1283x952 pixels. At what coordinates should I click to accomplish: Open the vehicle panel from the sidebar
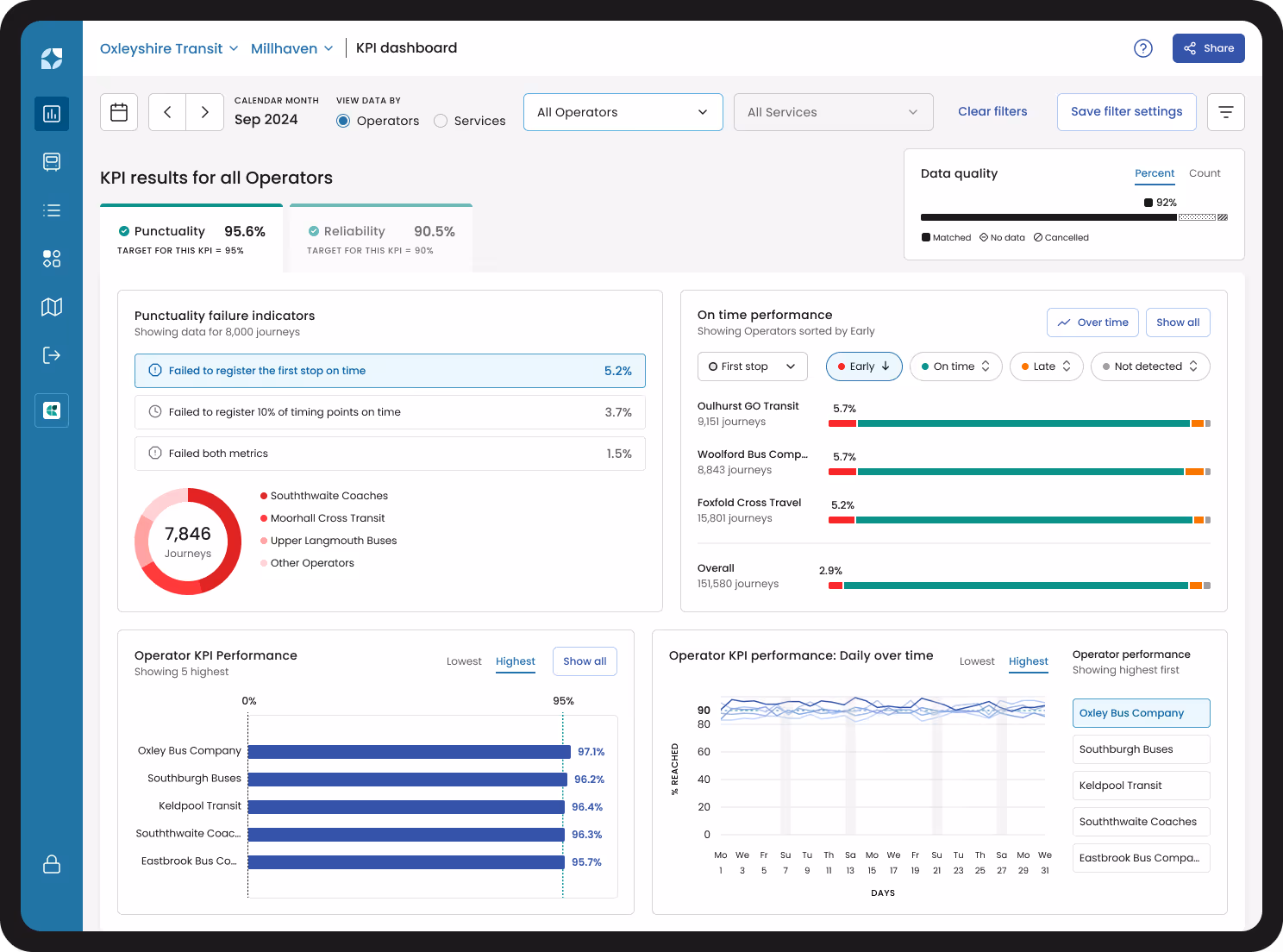(51, 161)
